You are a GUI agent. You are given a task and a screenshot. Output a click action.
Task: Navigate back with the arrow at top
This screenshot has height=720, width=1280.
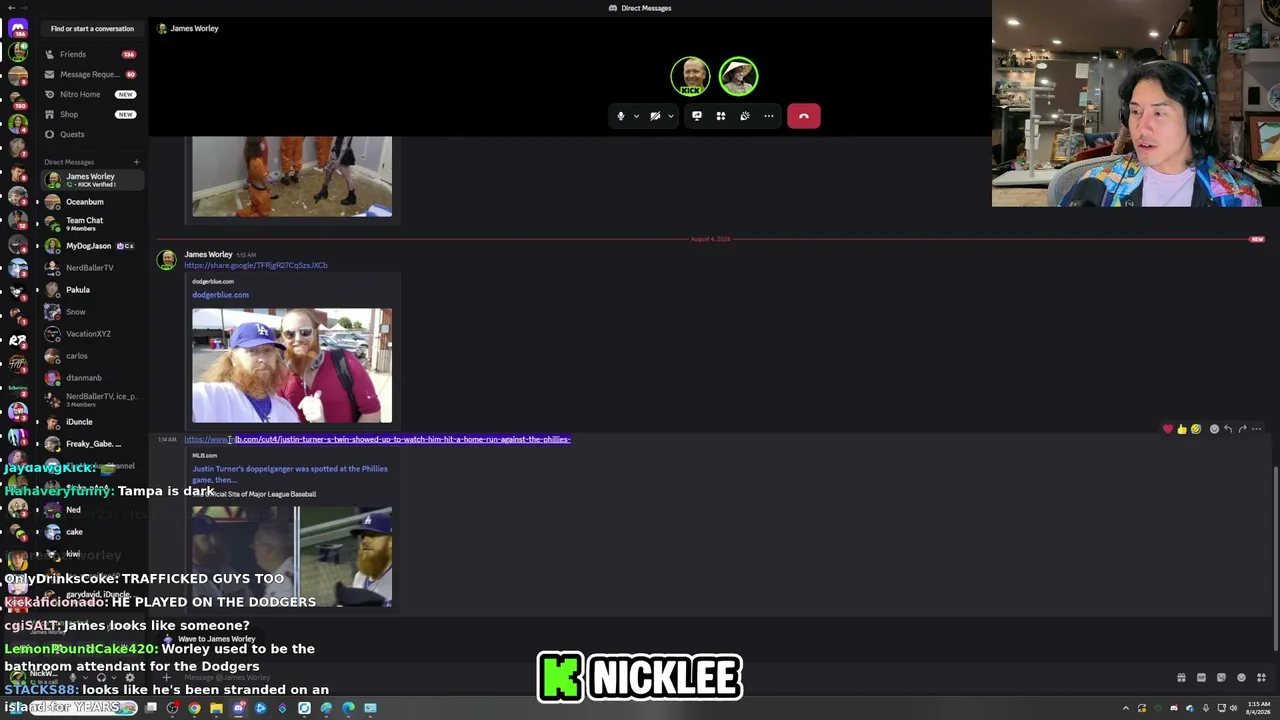10,8
